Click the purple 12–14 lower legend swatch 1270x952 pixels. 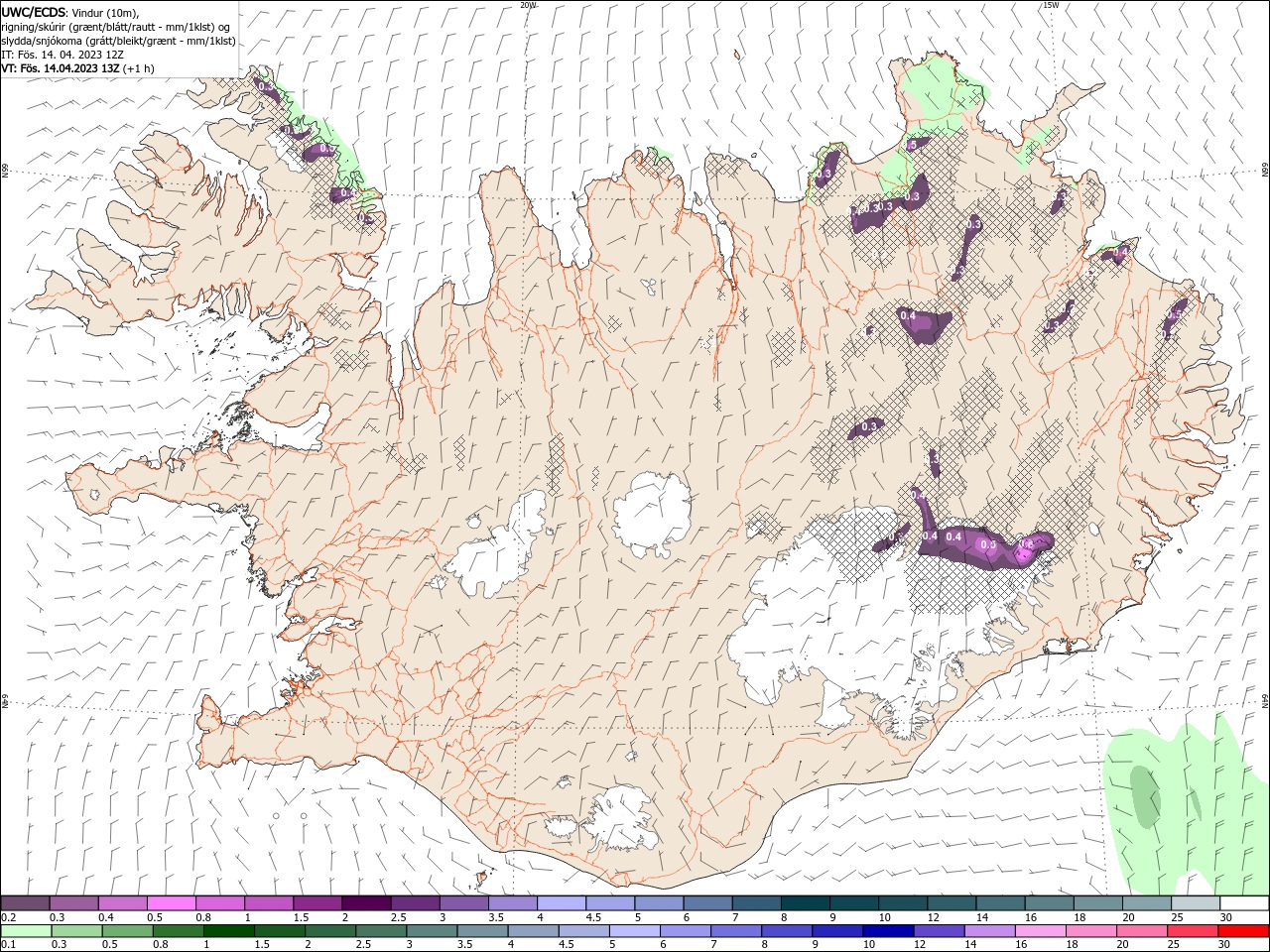point(938,931)
